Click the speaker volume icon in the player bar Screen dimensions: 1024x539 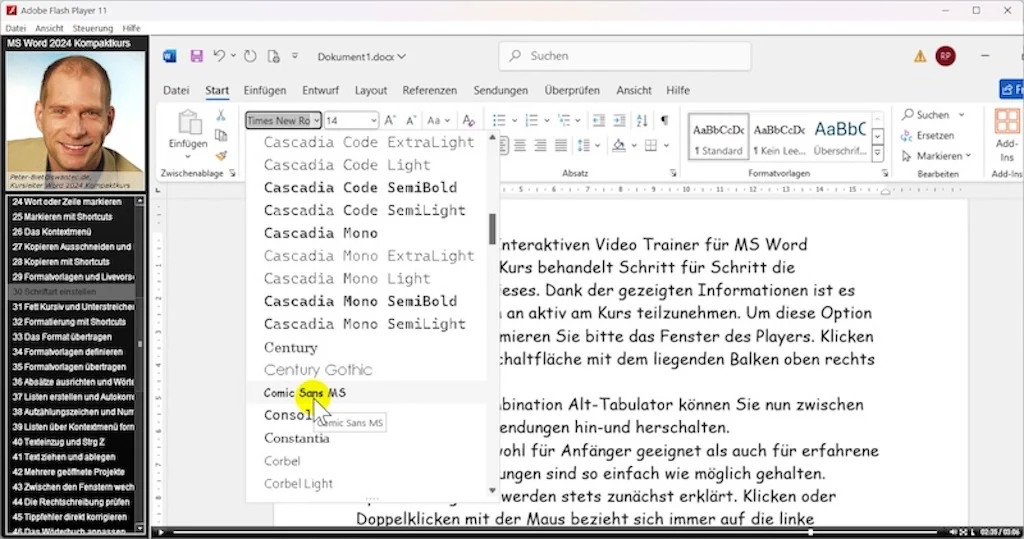click(x=953, y=532)
